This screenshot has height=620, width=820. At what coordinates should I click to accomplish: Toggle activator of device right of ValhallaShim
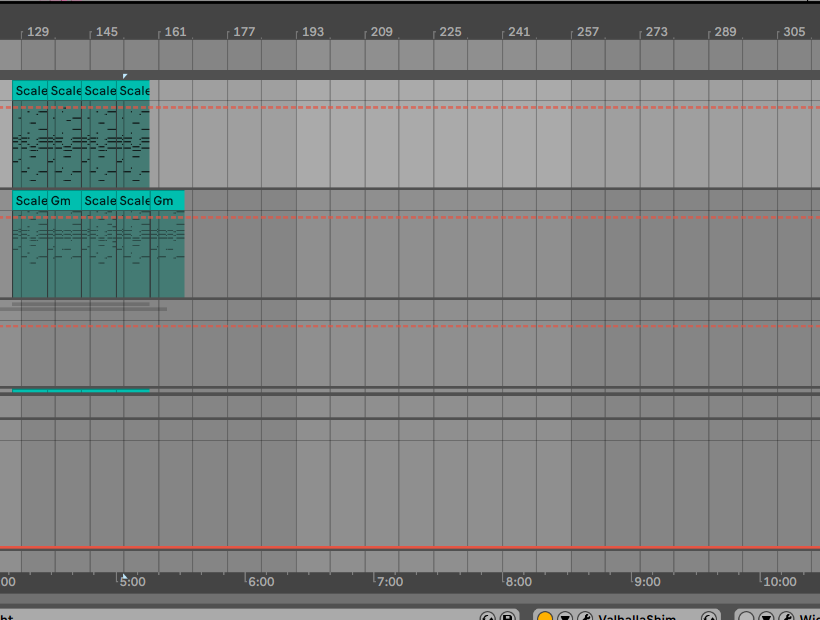click(x=746, y=617)
